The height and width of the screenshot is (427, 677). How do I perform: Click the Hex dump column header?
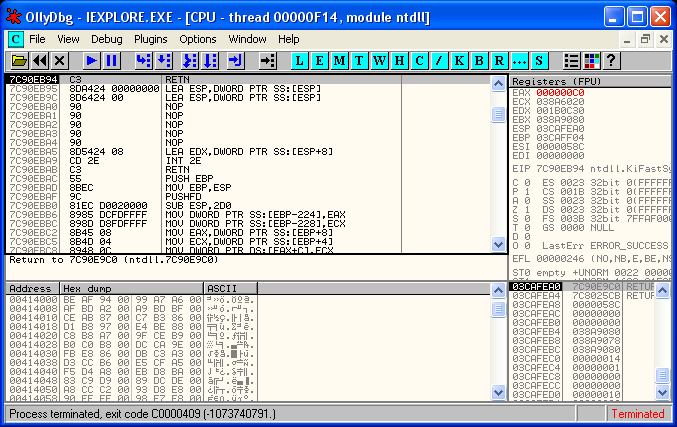(131, 288)
